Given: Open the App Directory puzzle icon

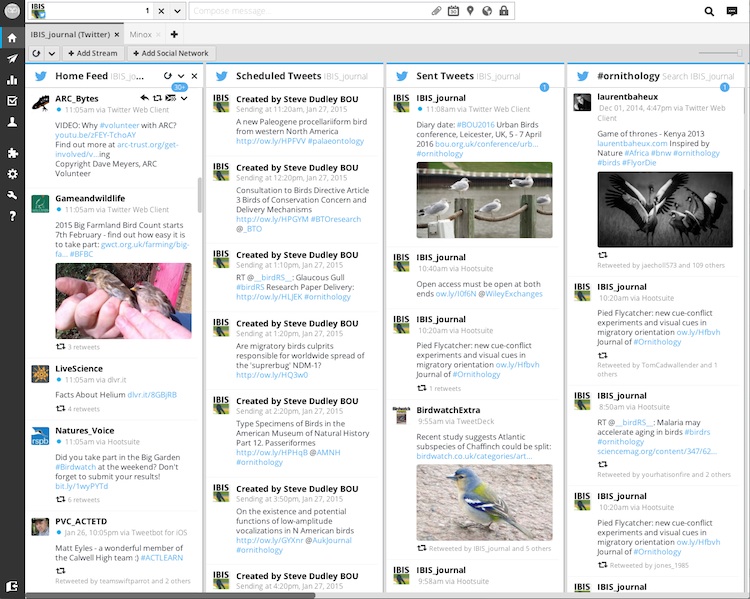Looking at the screenshot, I should click(12, 153).
